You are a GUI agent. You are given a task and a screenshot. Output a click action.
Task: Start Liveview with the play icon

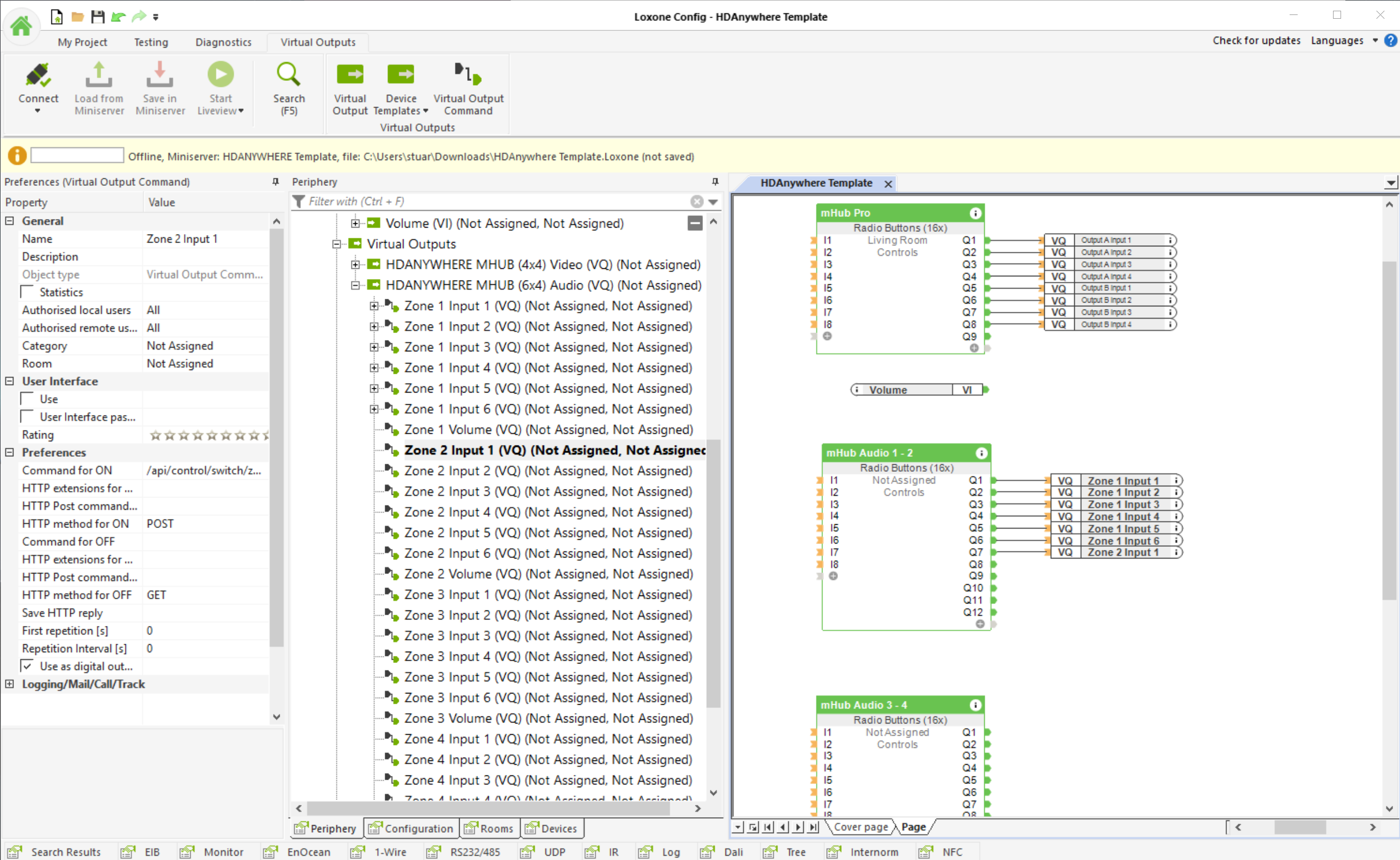click(x=221, y=74)
